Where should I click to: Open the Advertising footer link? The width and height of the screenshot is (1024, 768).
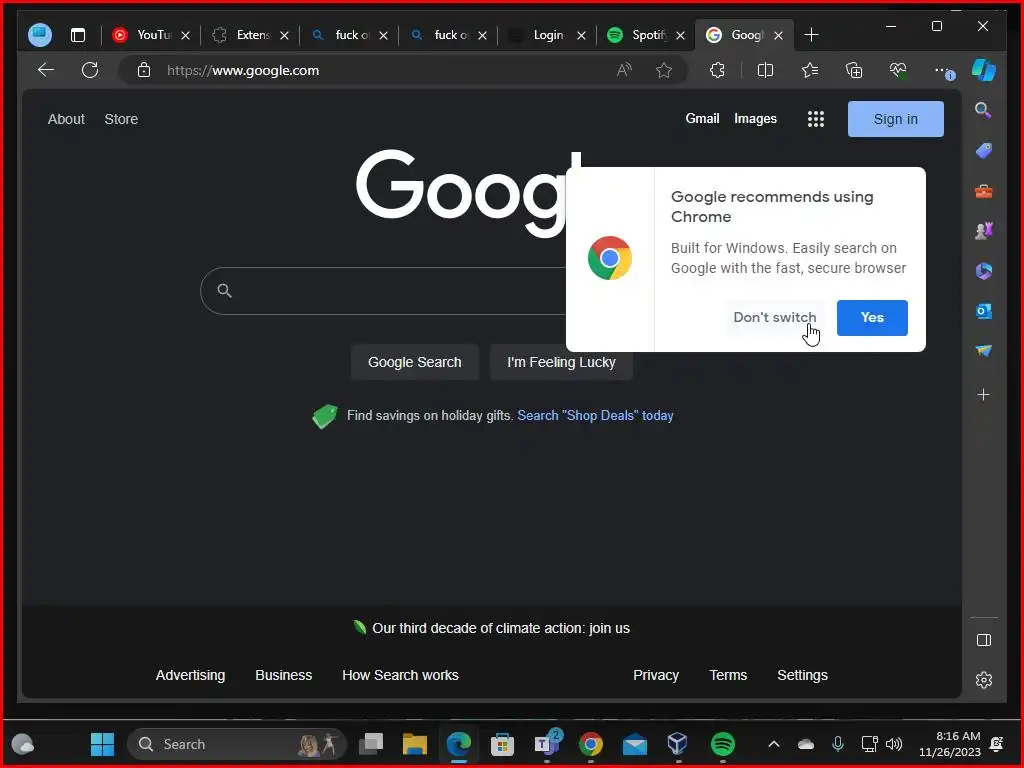(x=190, y=675)
